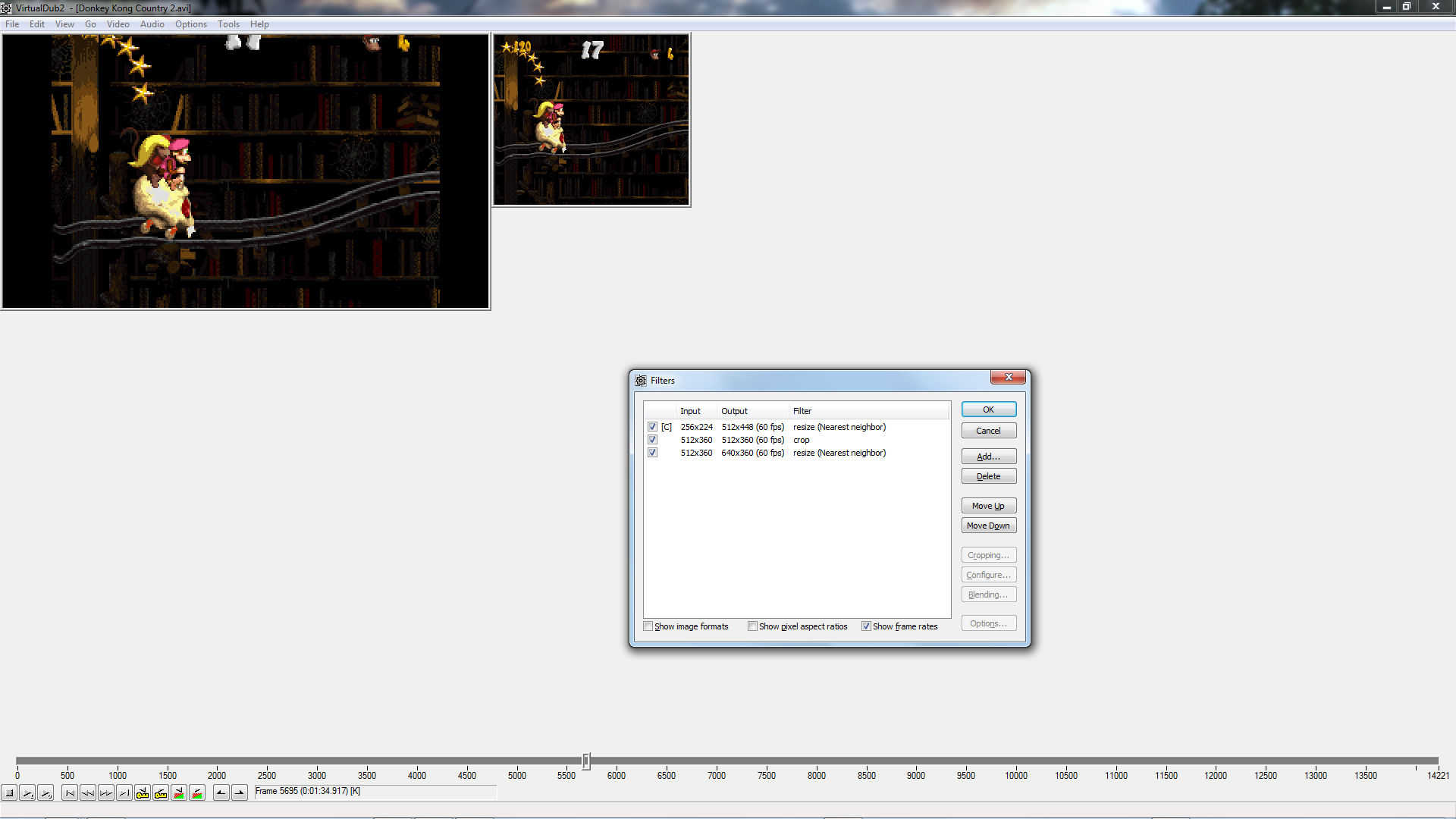Viewport: 1456px width, 819px height.
Task: Click the Cropping... button
Action: [x=989, y=555]
